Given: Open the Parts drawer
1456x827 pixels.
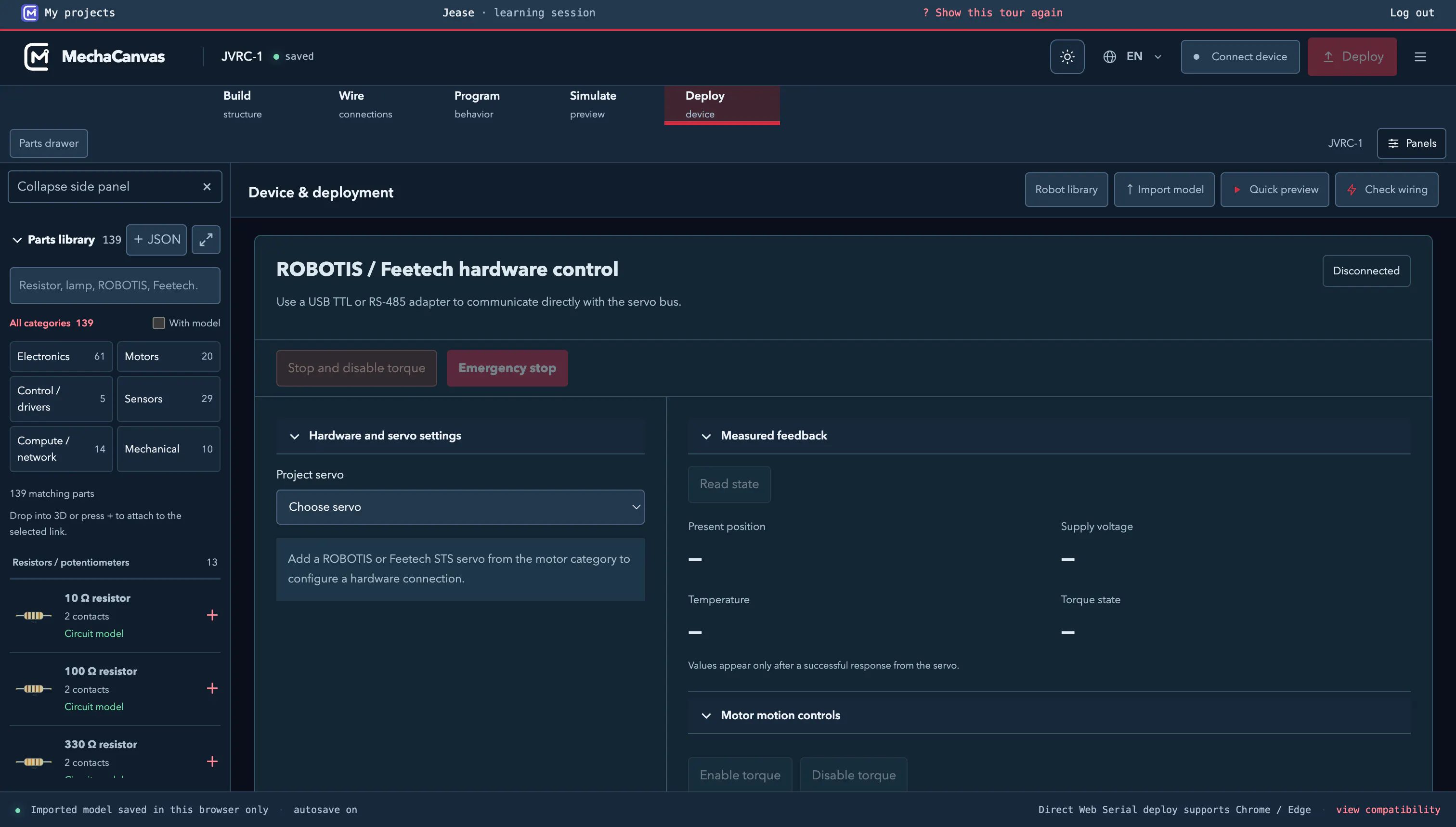Looking at the screenshot, I should (49, 143).
